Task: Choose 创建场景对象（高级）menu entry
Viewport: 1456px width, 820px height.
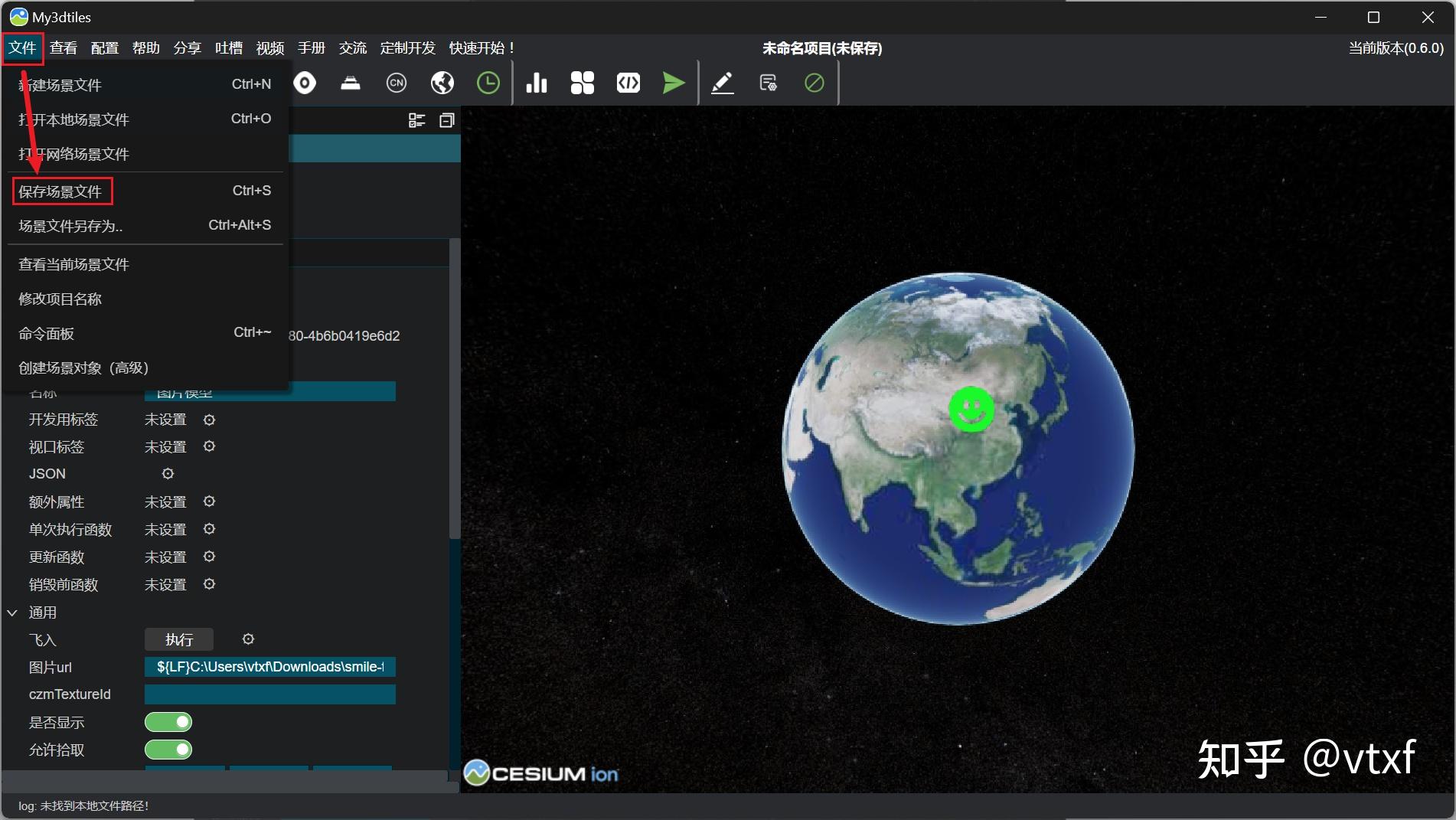Action: 145,368
